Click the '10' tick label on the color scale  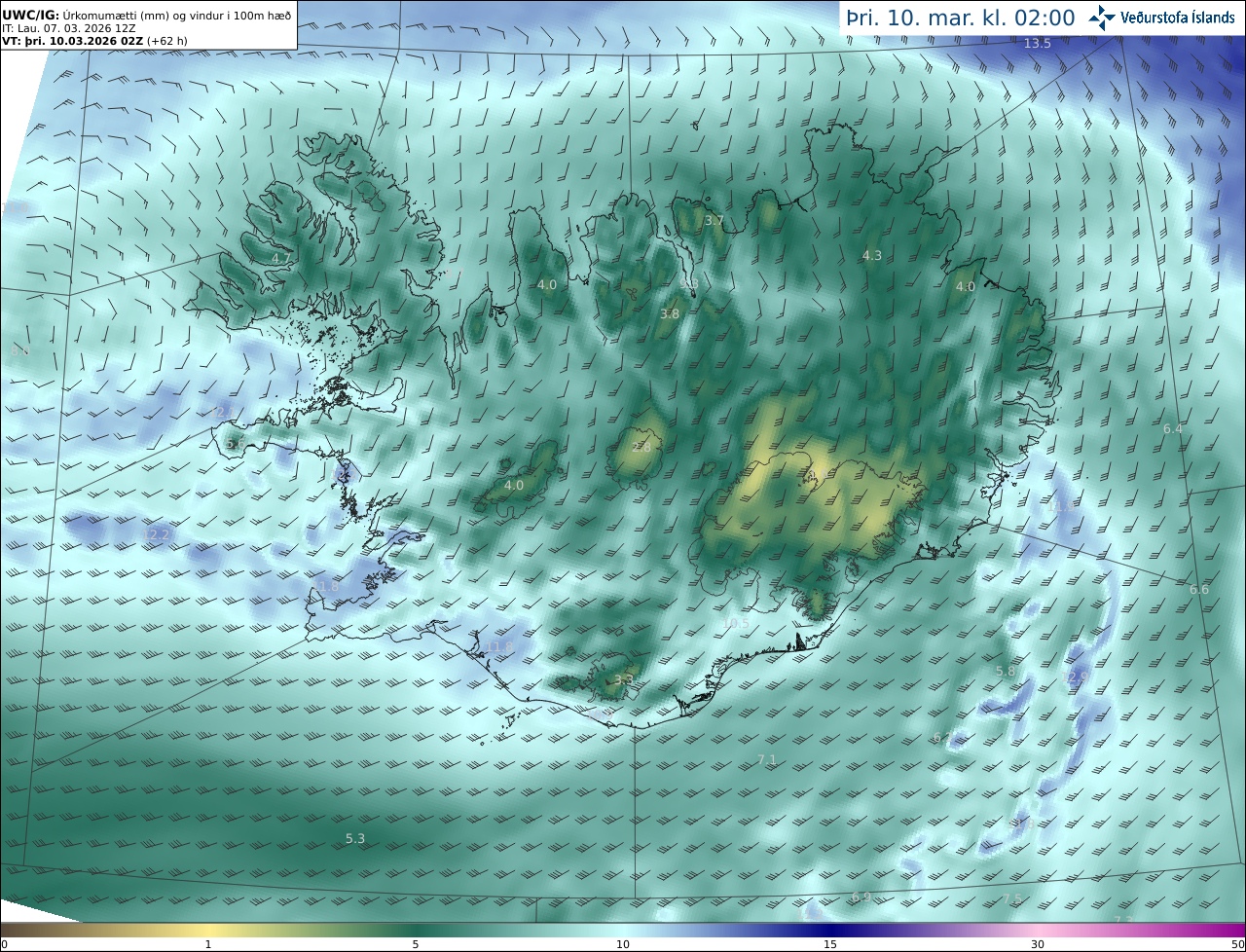(623, 944)
